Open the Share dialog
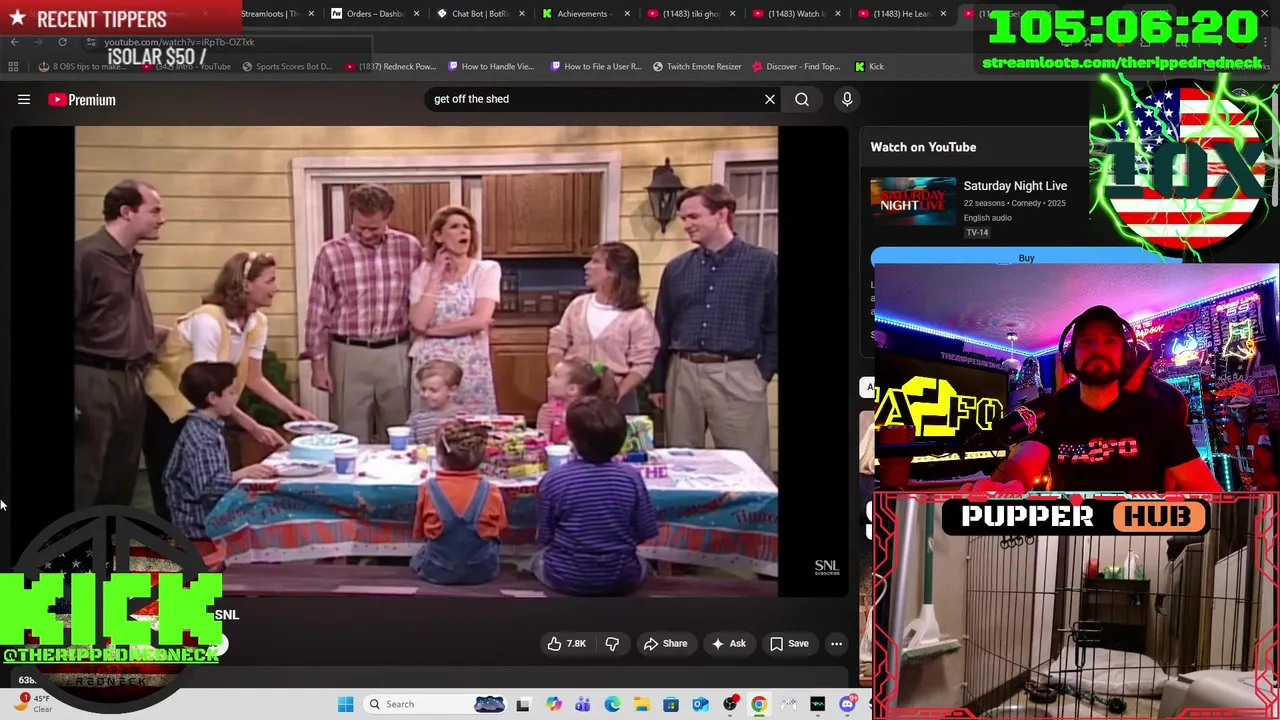The image size is (1280, 720). pos(666,644)
